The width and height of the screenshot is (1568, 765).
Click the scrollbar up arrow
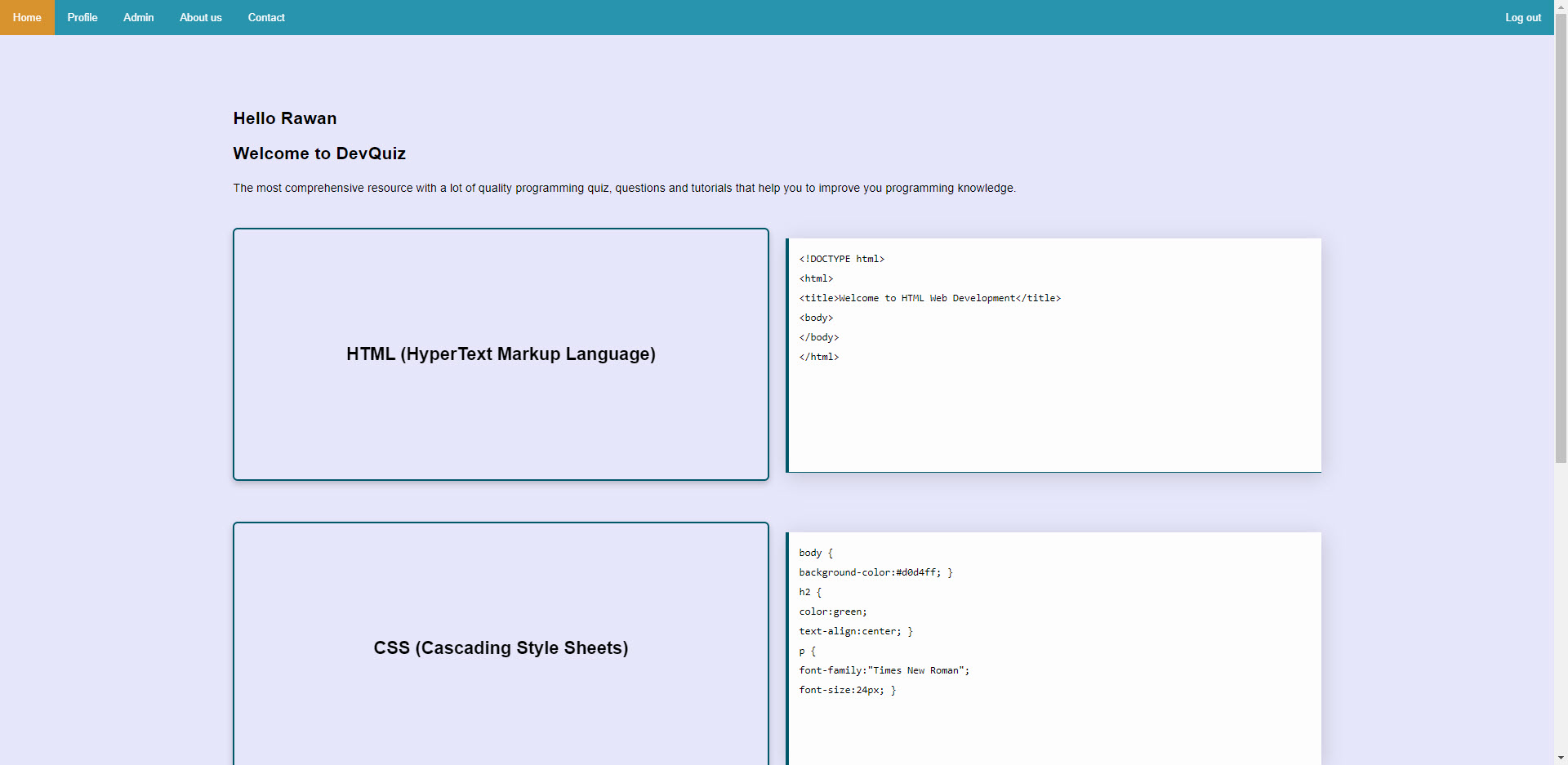[x=1561, y=7]
